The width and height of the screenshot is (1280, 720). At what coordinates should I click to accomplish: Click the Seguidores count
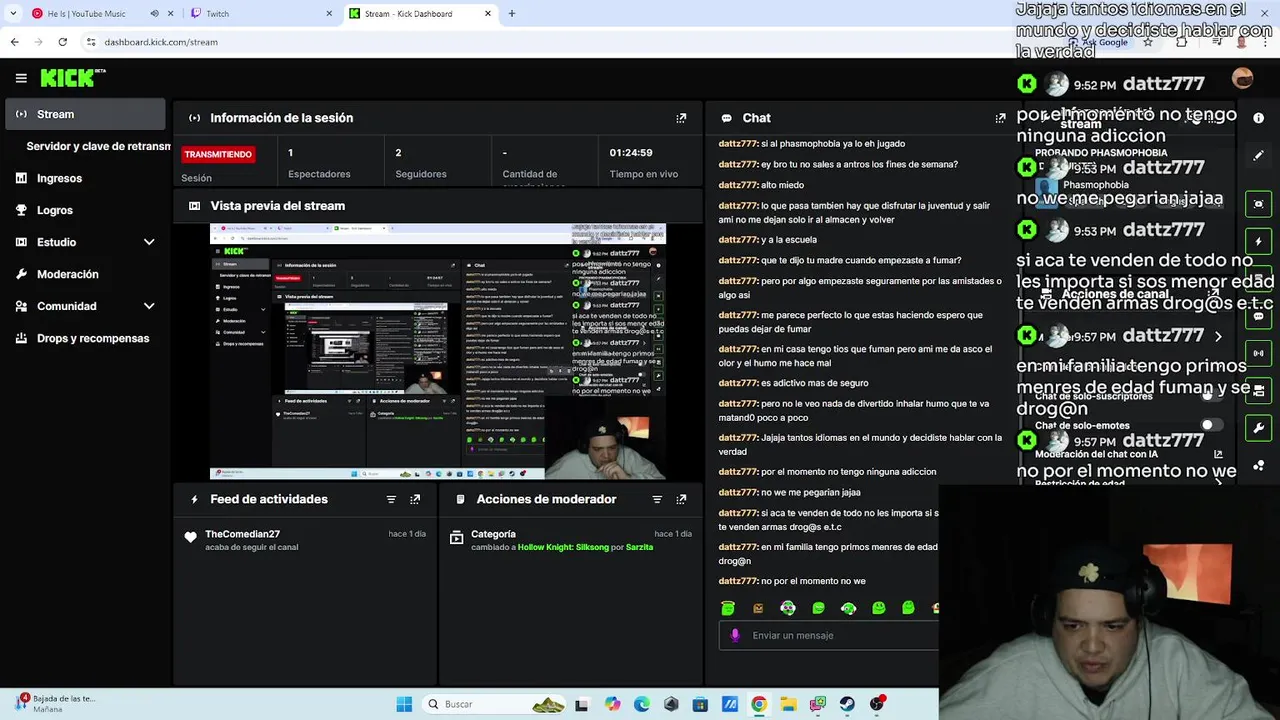pos(398,153)
